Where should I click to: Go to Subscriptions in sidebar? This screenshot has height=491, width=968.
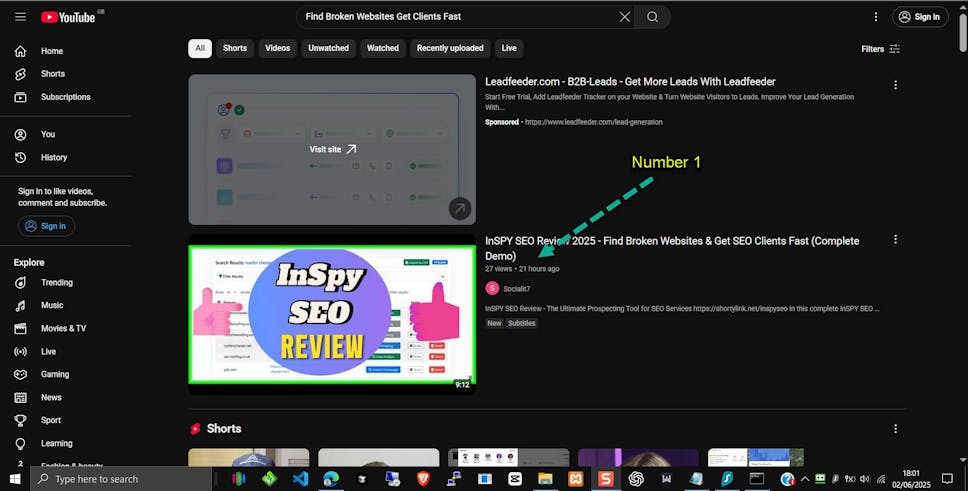[x=65, y=97]
